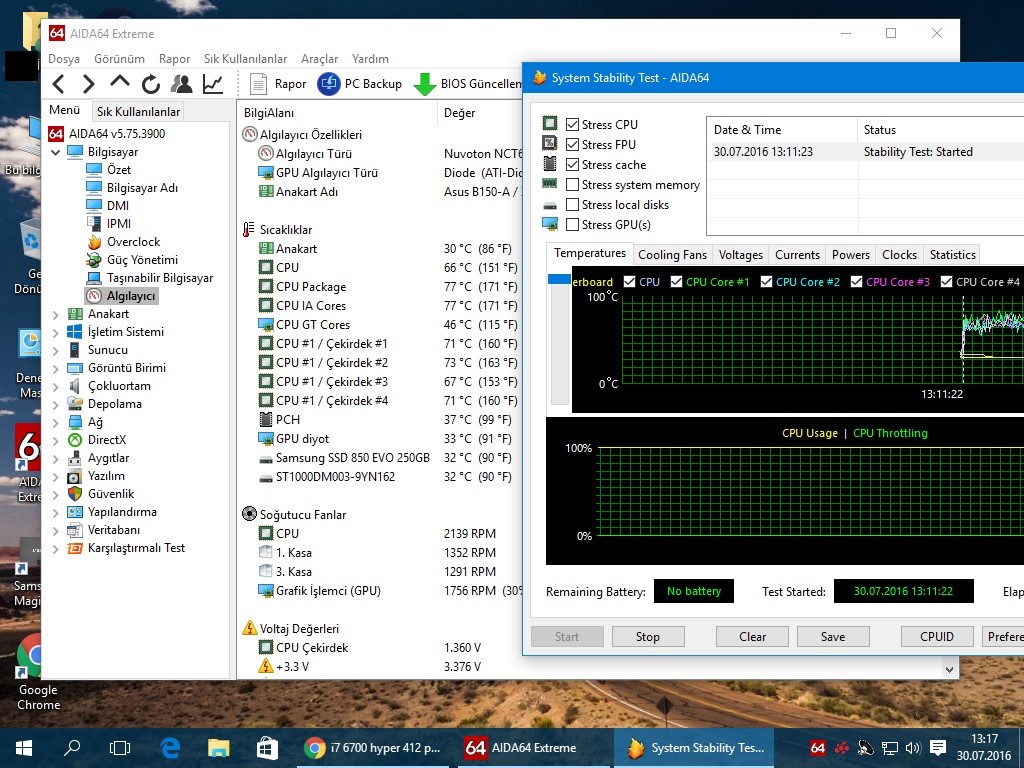Click the Rapor report toolbar icon

[277, 84]
